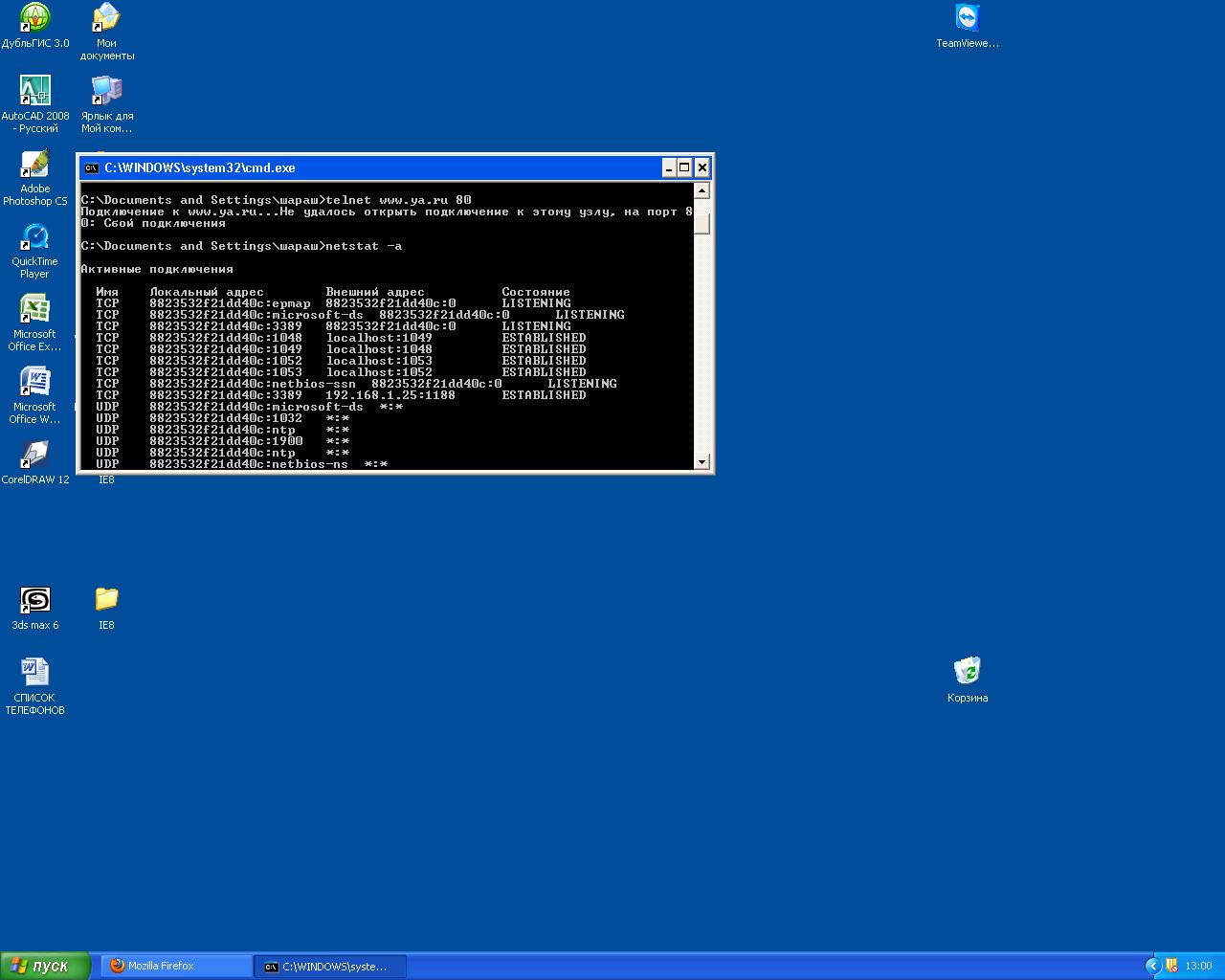Select the Microsoft Office Excel shortcut
This screenshot has width=1225, height=980.
pyautogui.click(x=35, y=309)
